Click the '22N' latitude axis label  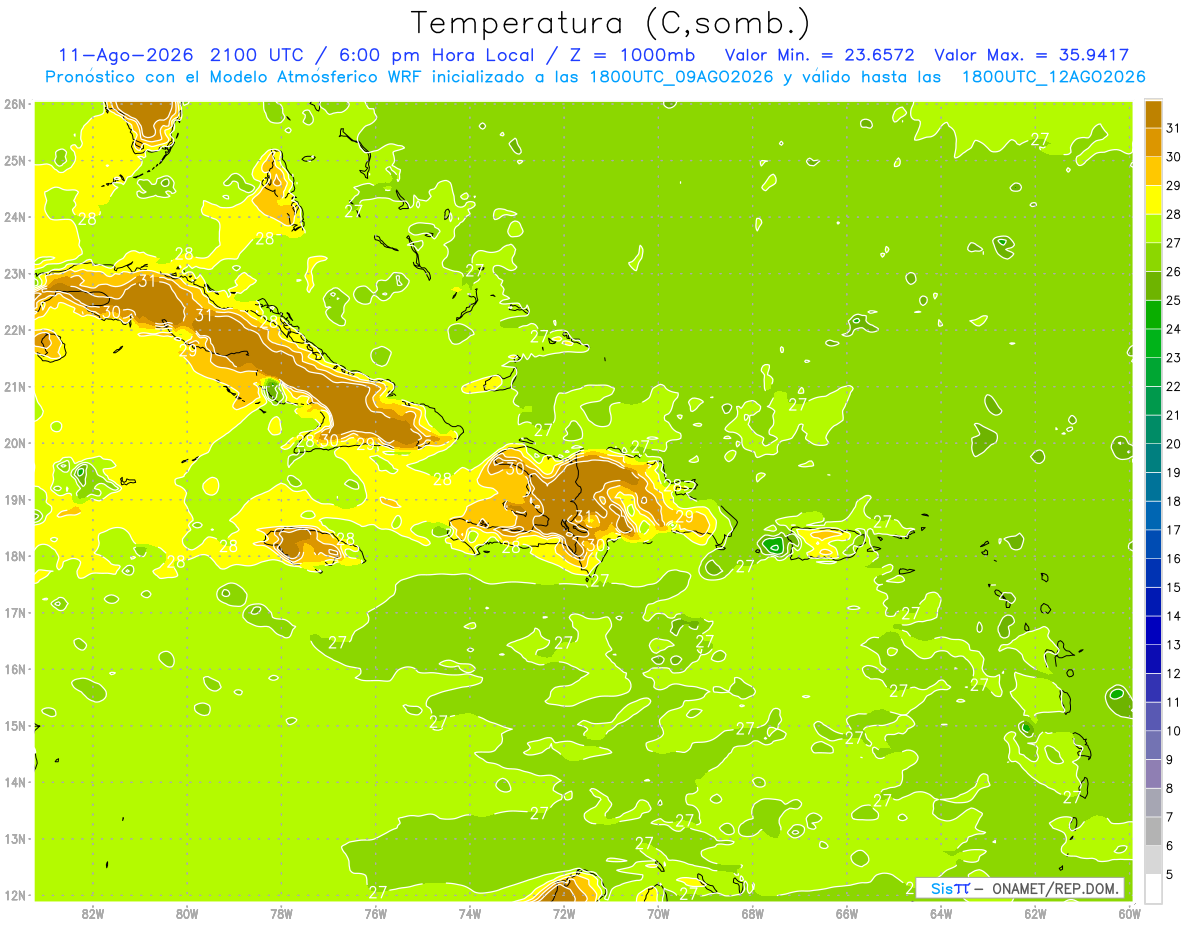coord(14,330)
